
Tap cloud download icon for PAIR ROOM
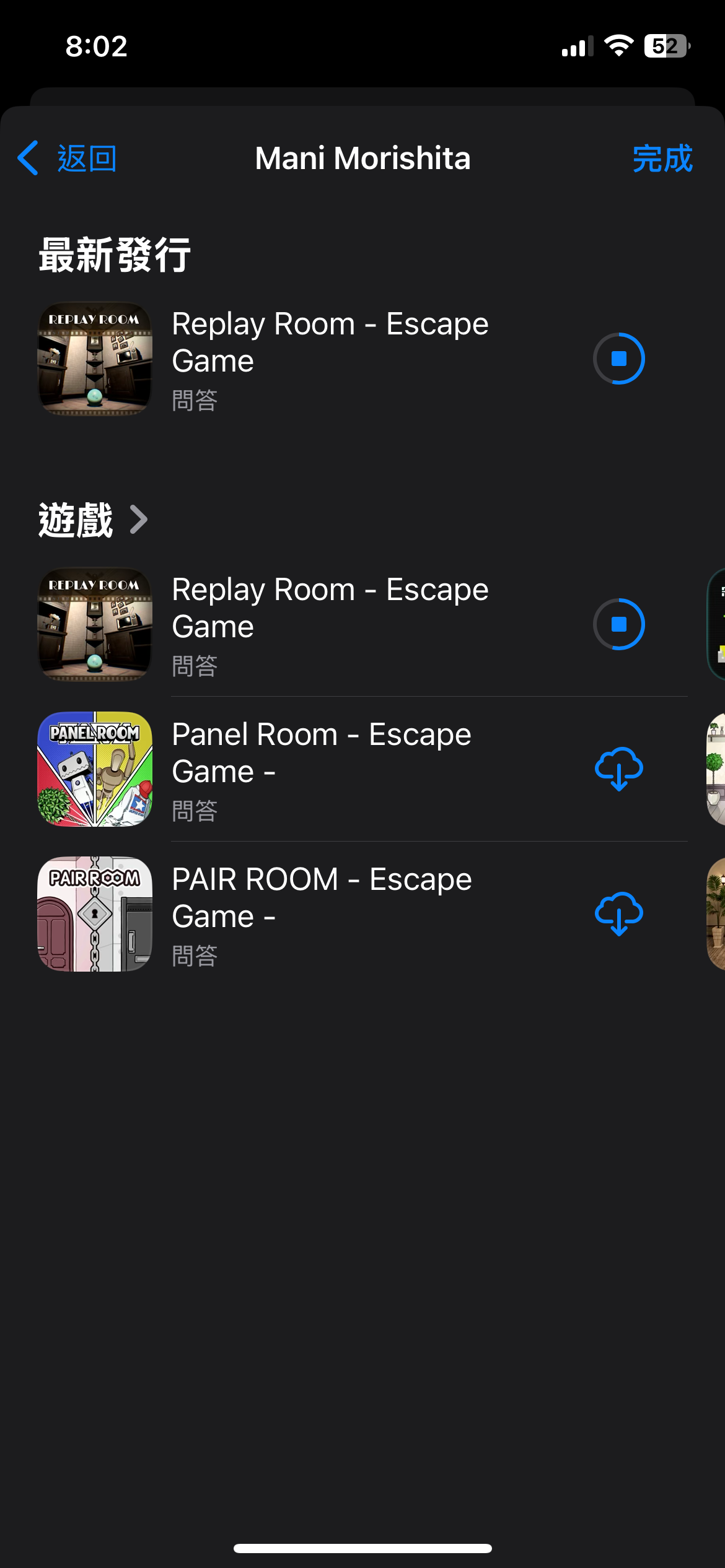tap(618, 913)
